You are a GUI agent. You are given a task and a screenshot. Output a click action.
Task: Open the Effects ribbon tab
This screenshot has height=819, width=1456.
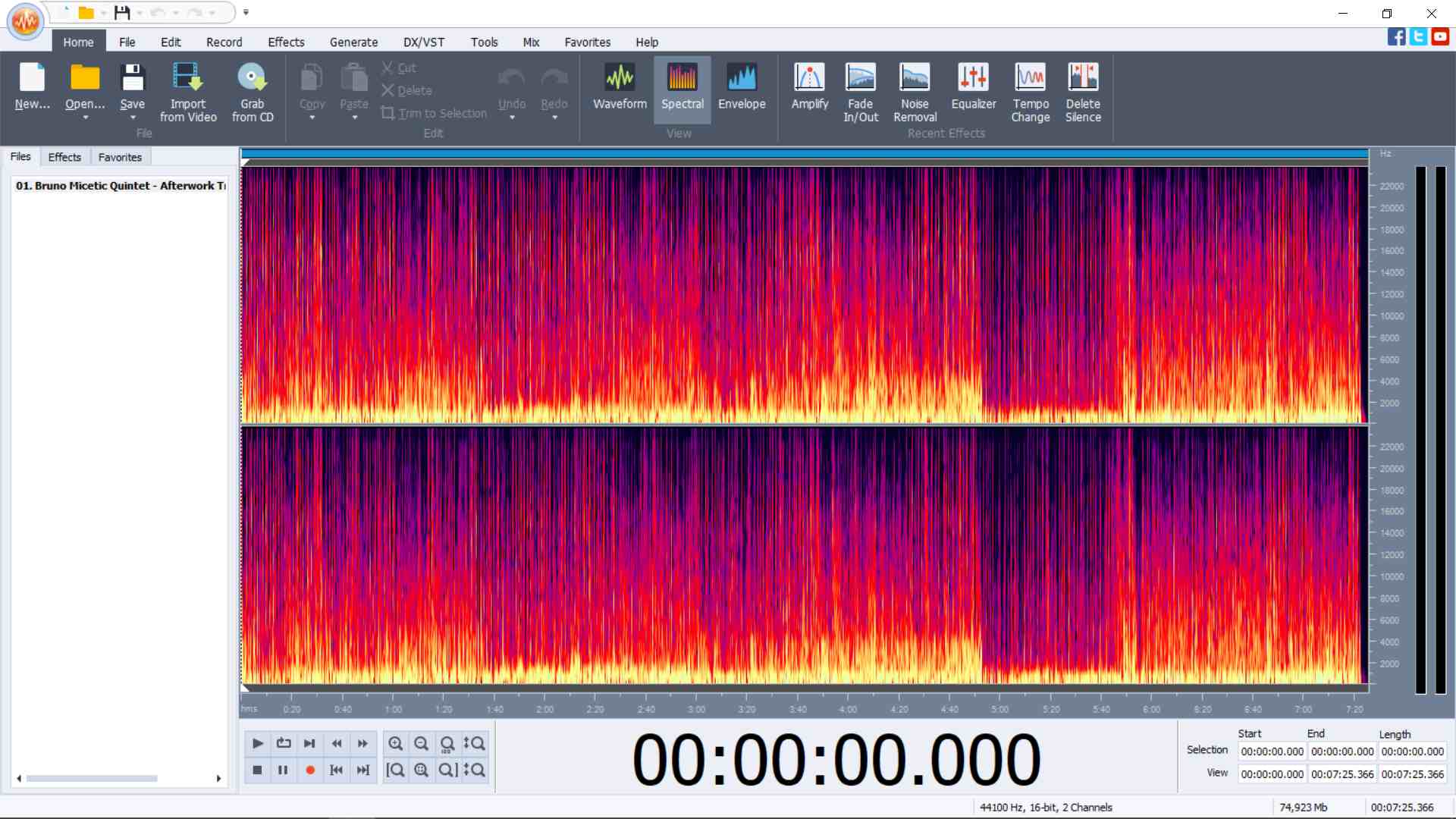286,42
